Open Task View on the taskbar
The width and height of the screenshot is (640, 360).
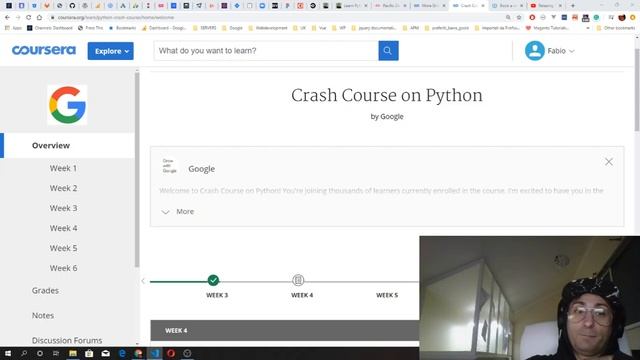tap(56, 353)
